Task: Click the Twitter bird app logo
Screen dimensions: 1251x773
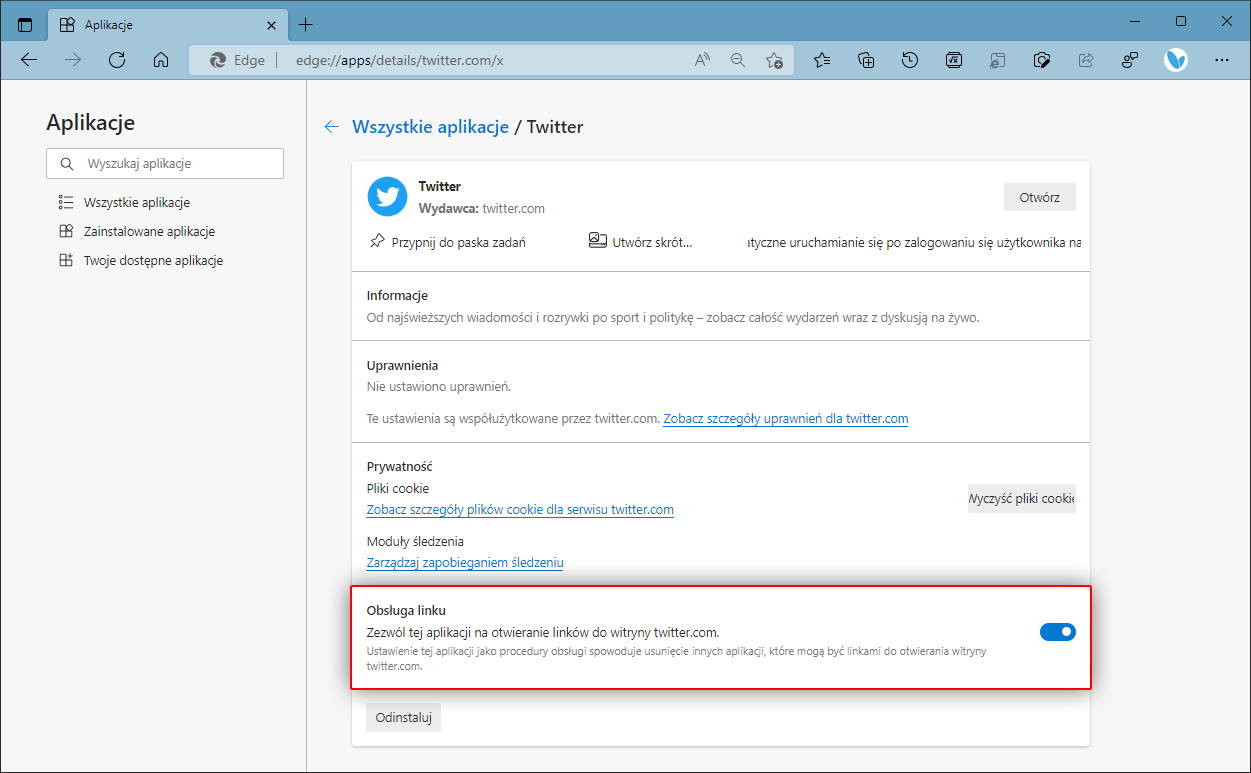Action: [x=387, y=196]
